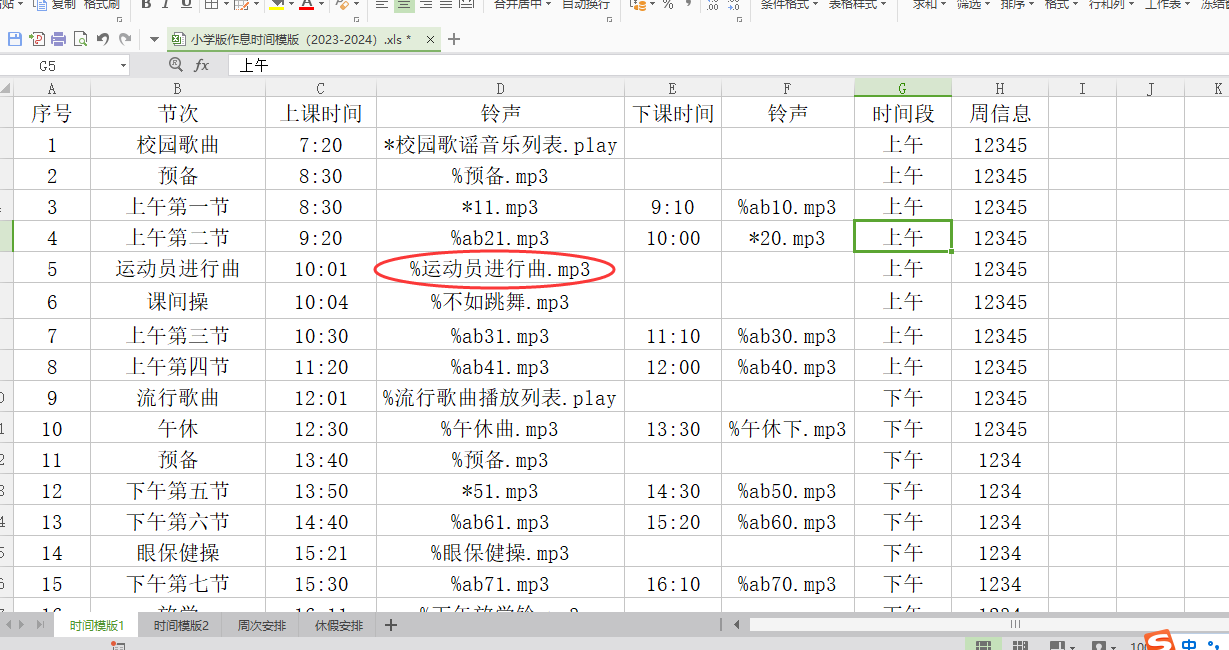Click the 排序 sort button
Screen dimensions: 1229x650
(x=1016, y=5)
